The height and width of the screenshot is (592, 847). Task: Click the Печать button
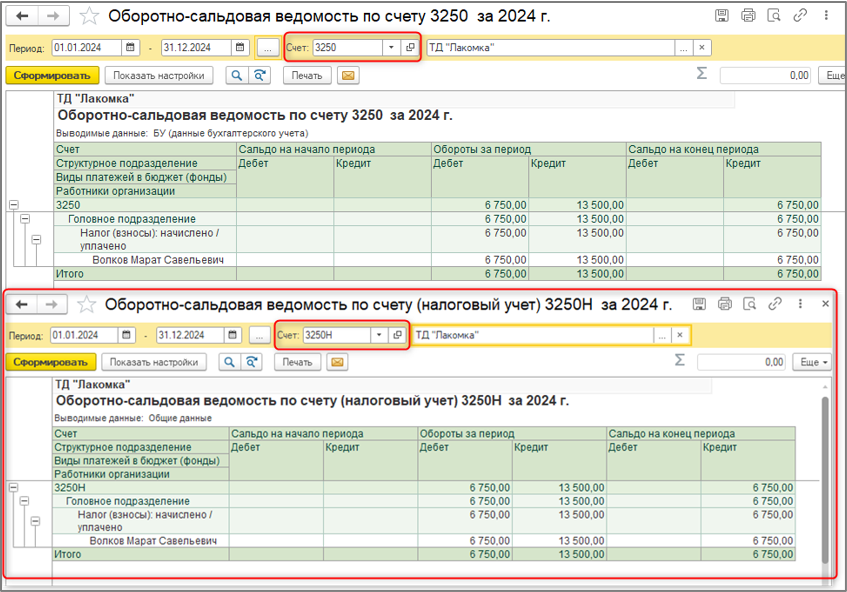click(x=306, y=75)
